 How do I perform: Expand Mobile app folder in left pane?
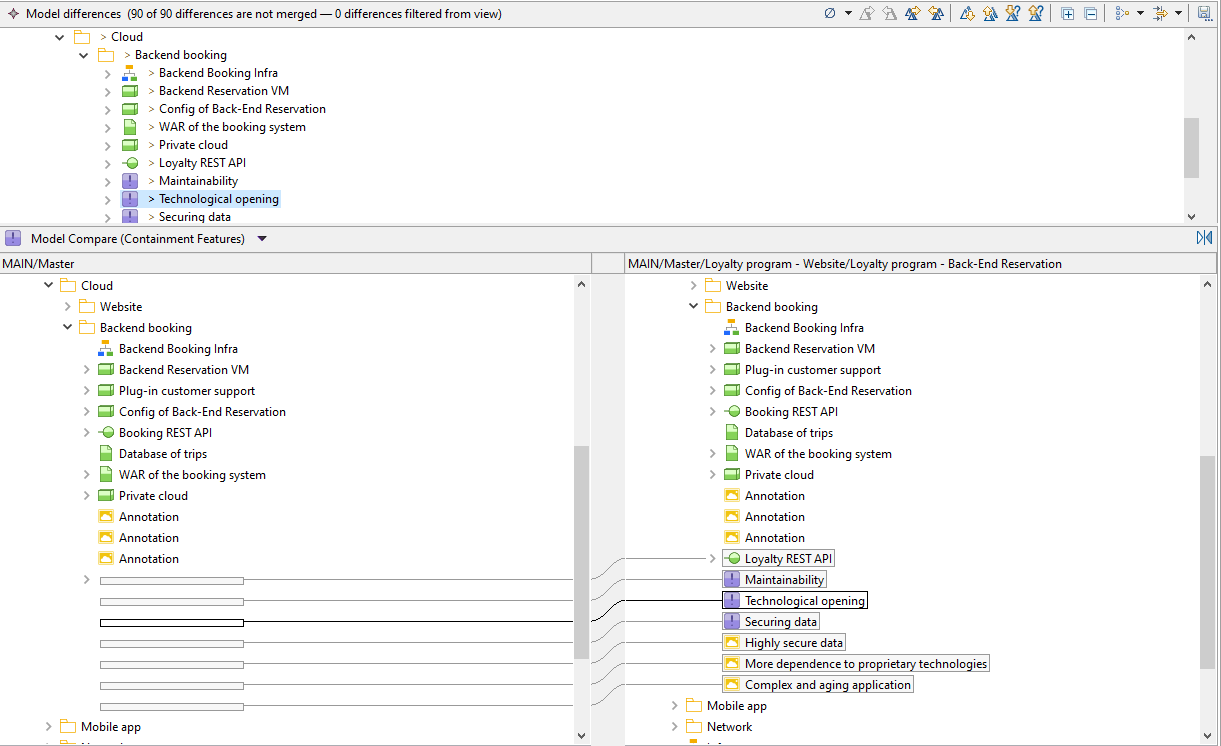coord(48,727)
